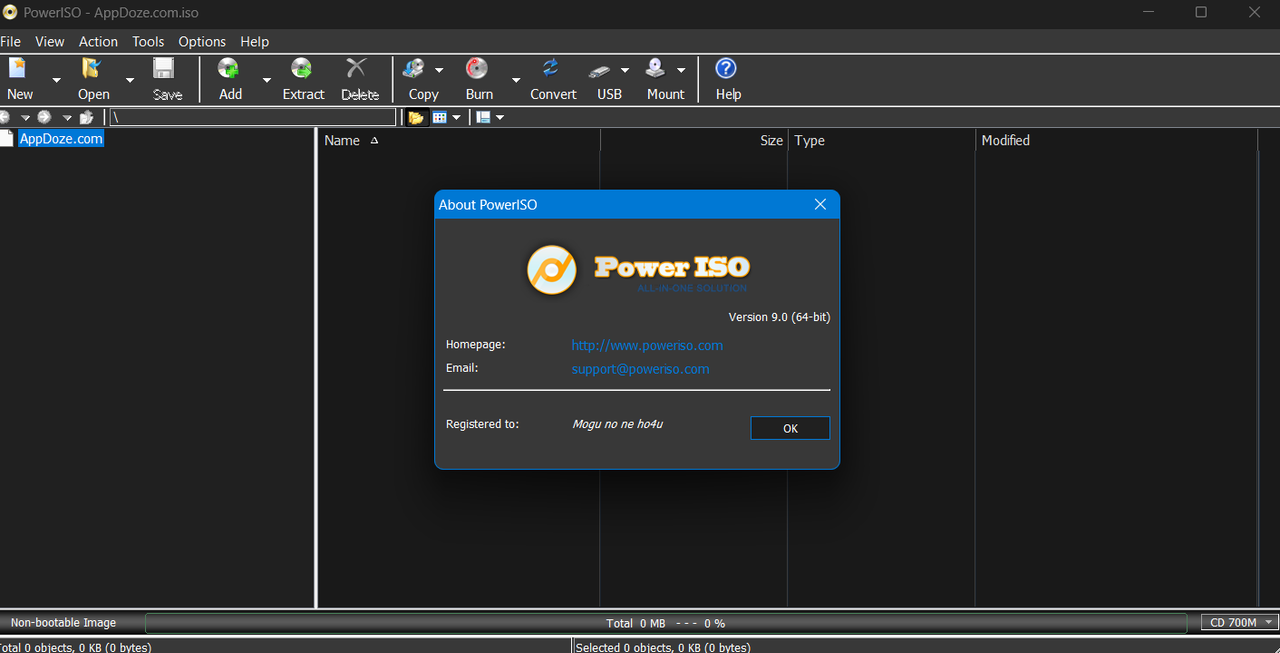The width and height of the screenshot is (1280, 653).
Task: Expand the USB button dropdown arrow
Action: pos(625,70)
